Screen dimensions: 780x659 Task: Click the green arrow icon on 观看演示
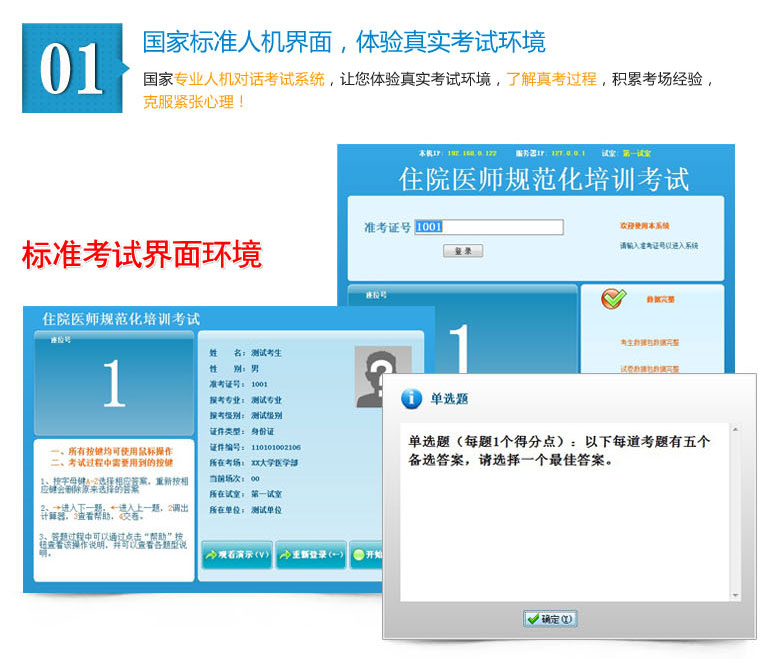pyautogui.click(x=211, y=554)
